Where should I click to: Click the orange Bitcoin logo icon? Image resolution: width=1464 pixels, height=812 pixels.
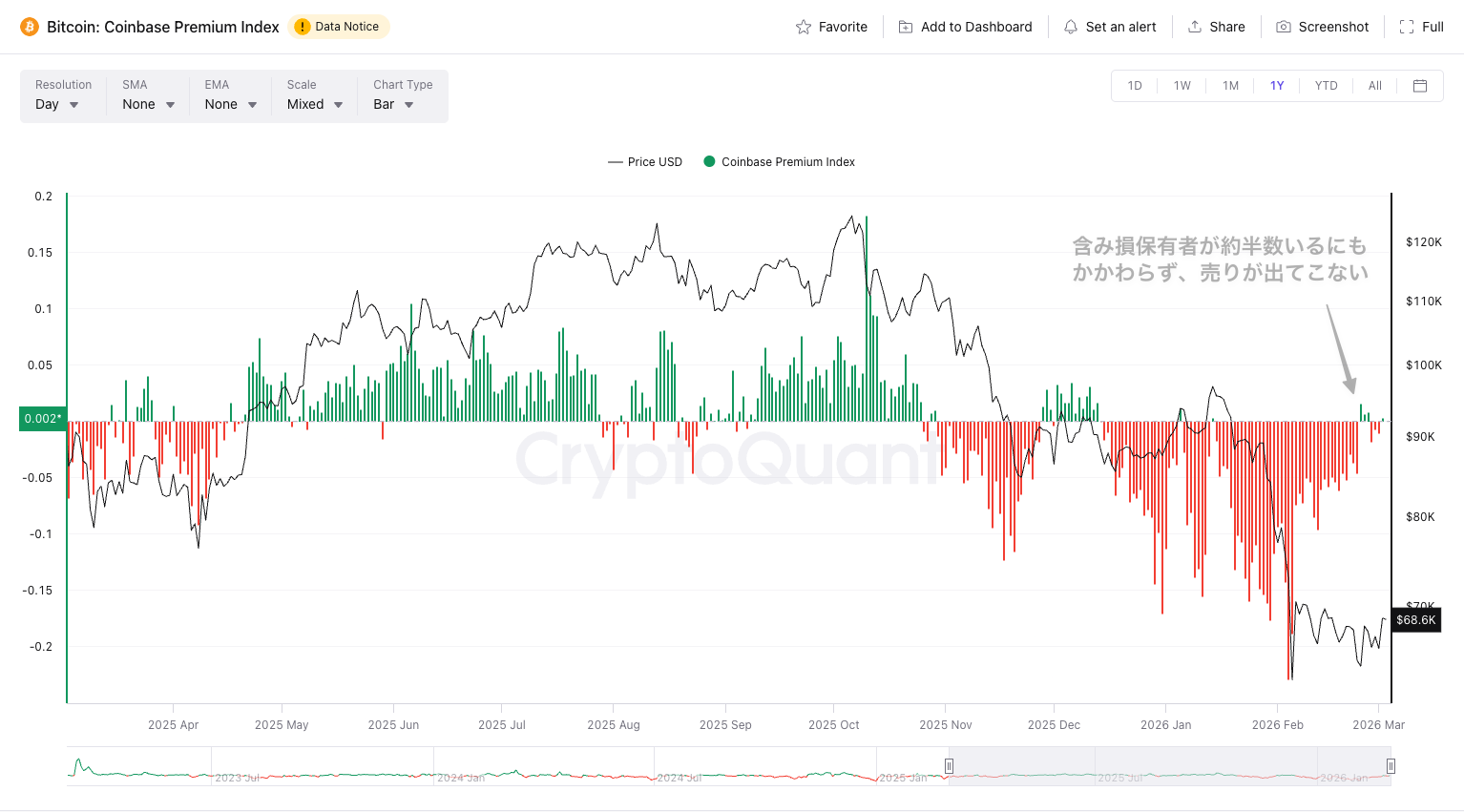point(29,27)
